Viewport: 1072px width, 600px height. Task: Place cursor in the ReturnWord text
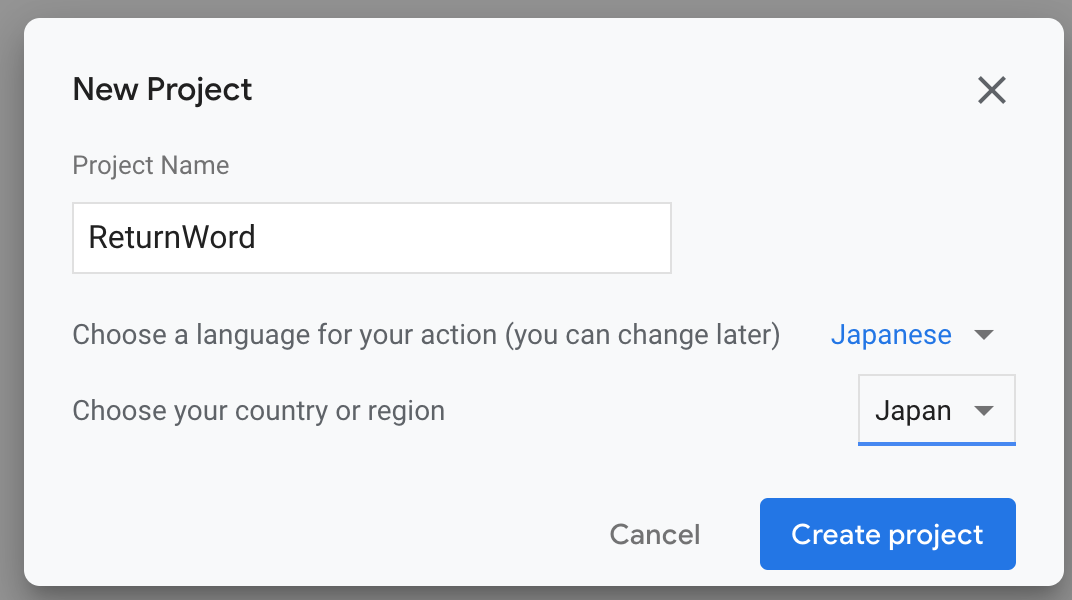172,237
